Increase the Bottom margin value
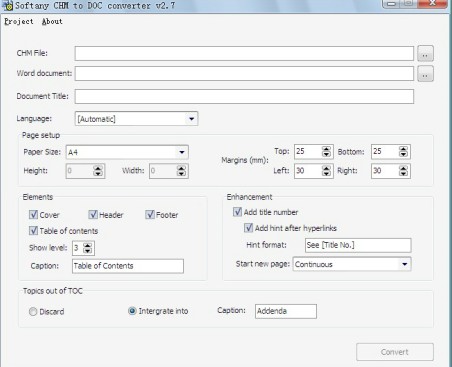Image resolution: width=452 pixels, height=367 pixels. 403,149
